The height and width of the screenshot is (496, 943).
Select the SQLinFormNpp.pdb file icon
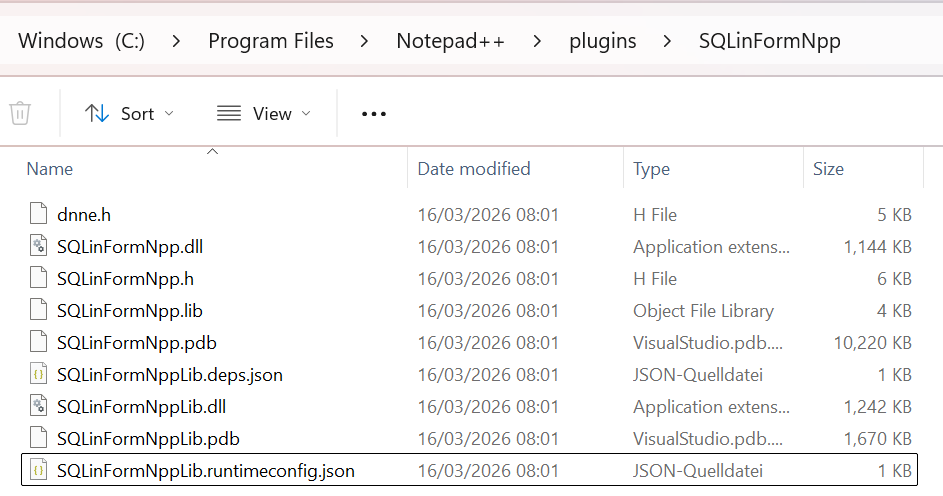pos(38,343)
